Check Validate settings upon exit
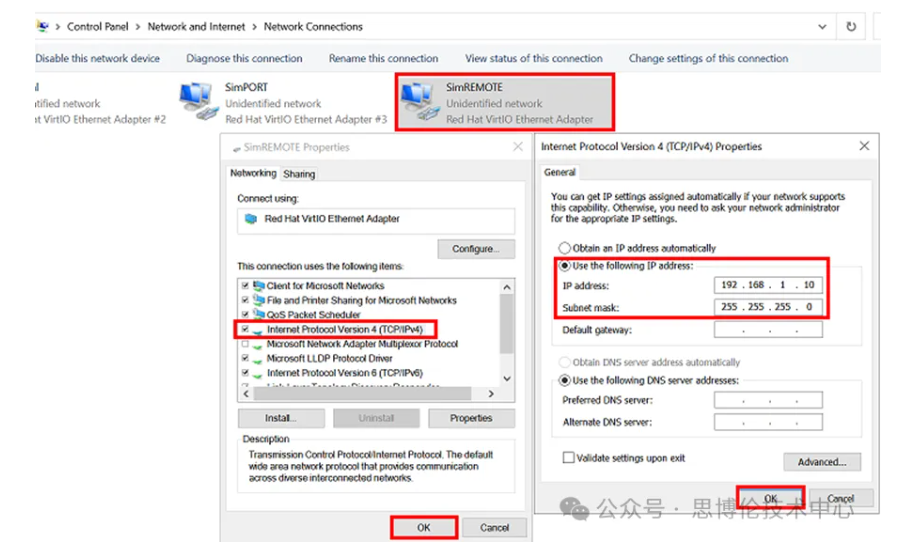Screen dimensions: 908x548 (x=568, y=458)
